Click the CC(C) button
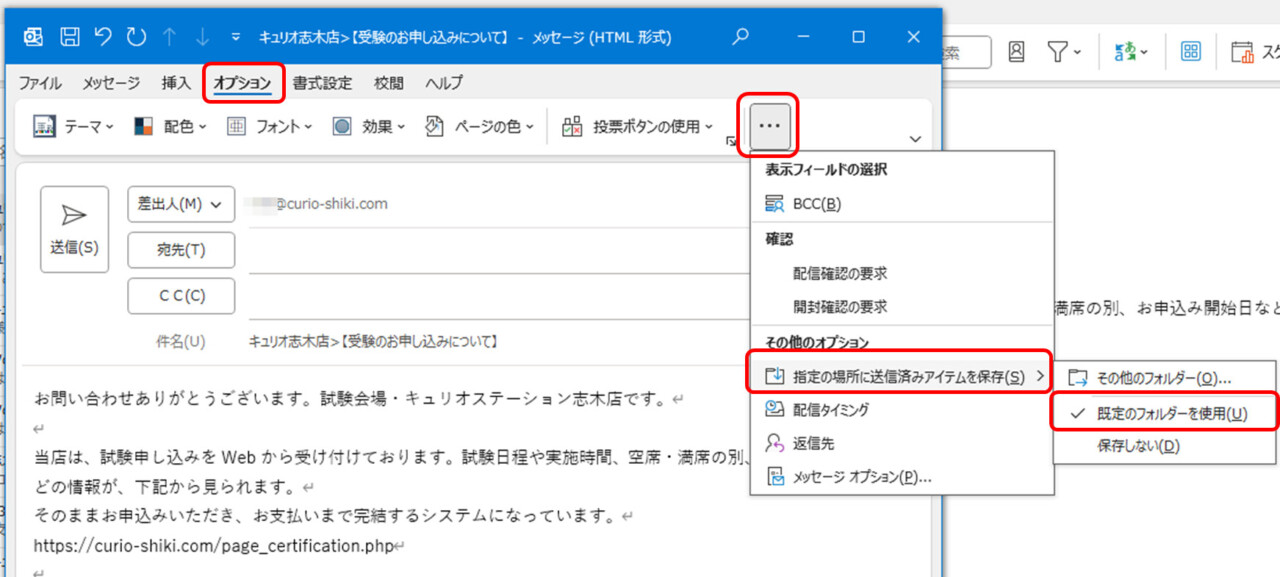The width and height of the screenshot is (1280, 577). pos(181,296)
